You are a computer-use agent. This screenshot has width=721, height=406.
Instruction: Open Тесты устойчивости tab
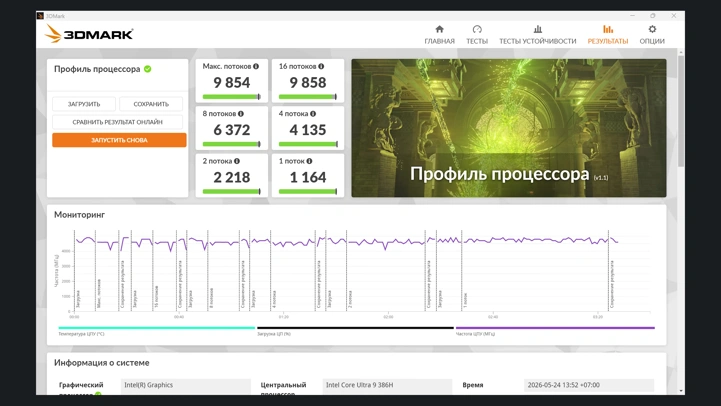[538, 35]
